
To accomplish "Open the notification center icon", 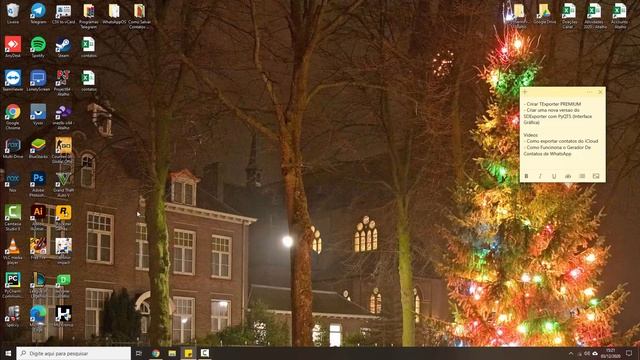I will (x=629, y=353).
